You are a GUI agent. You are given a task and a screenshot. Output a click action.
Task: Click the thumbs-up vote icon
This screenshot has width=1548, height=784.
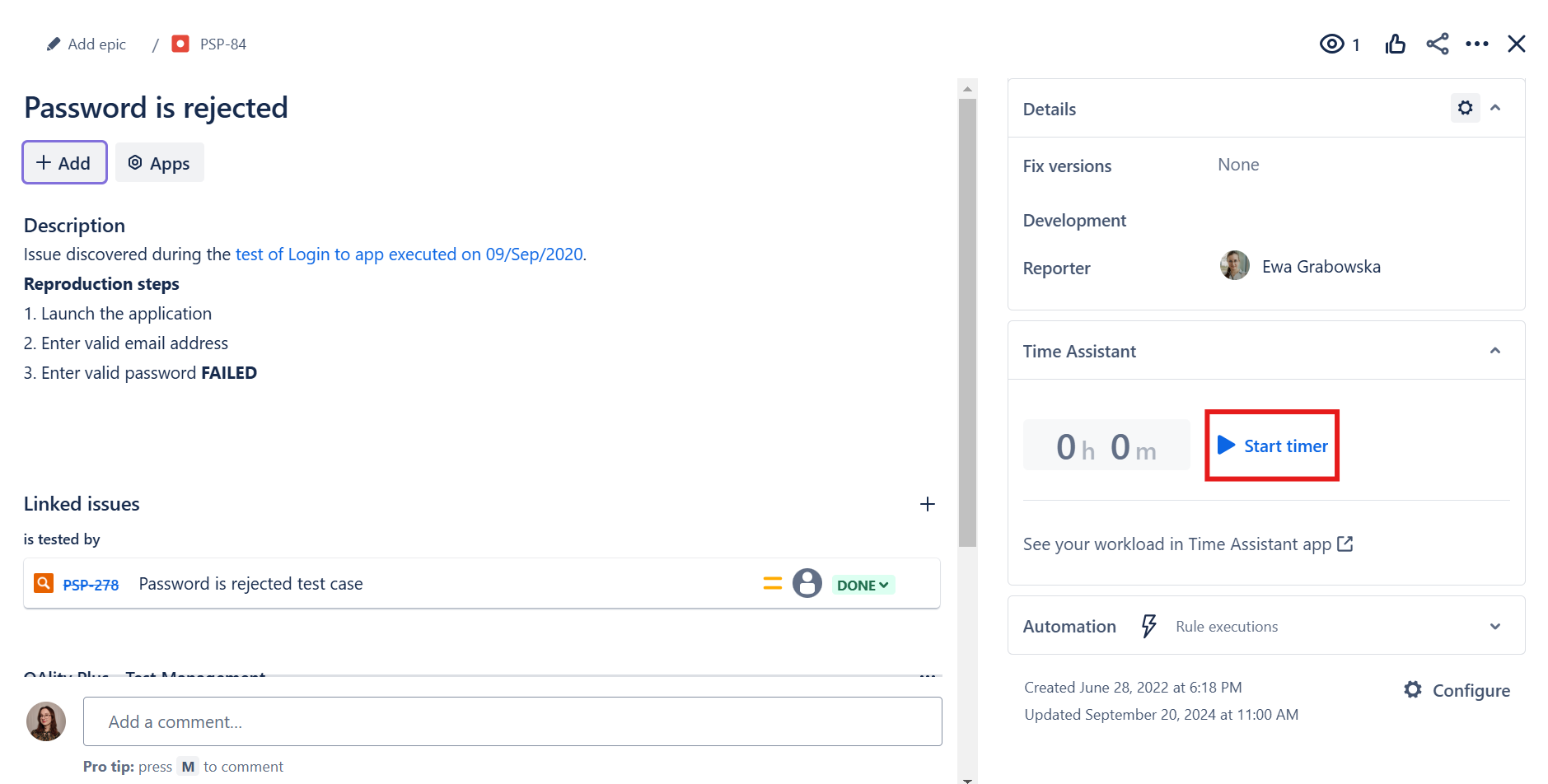pyautogui.click(x=1395, y=44)
